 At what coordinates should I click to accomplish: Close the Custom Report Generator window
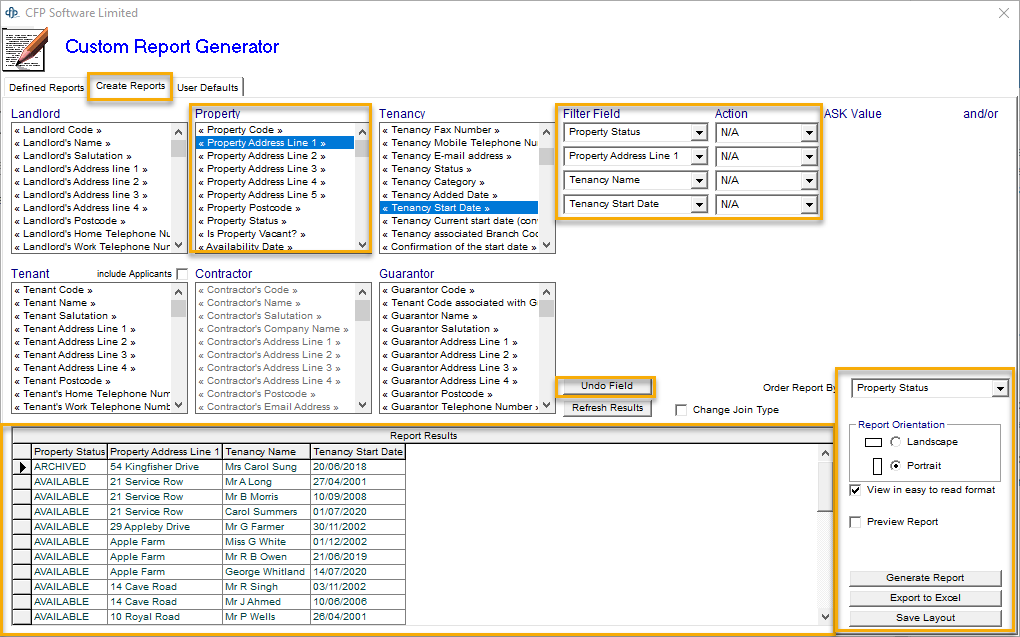(1004, 13)
